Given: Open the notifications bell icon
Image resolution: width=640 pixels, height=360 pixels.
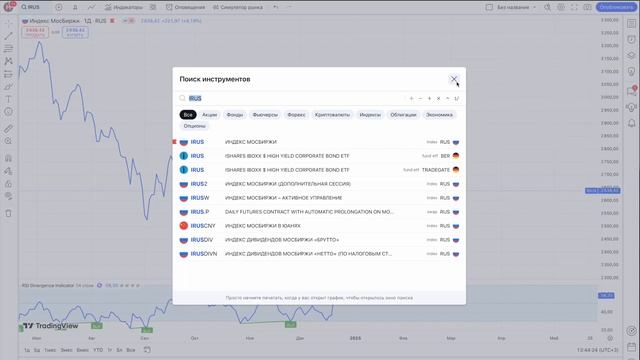Looking at the screenshot, I should tap(631, 123).
